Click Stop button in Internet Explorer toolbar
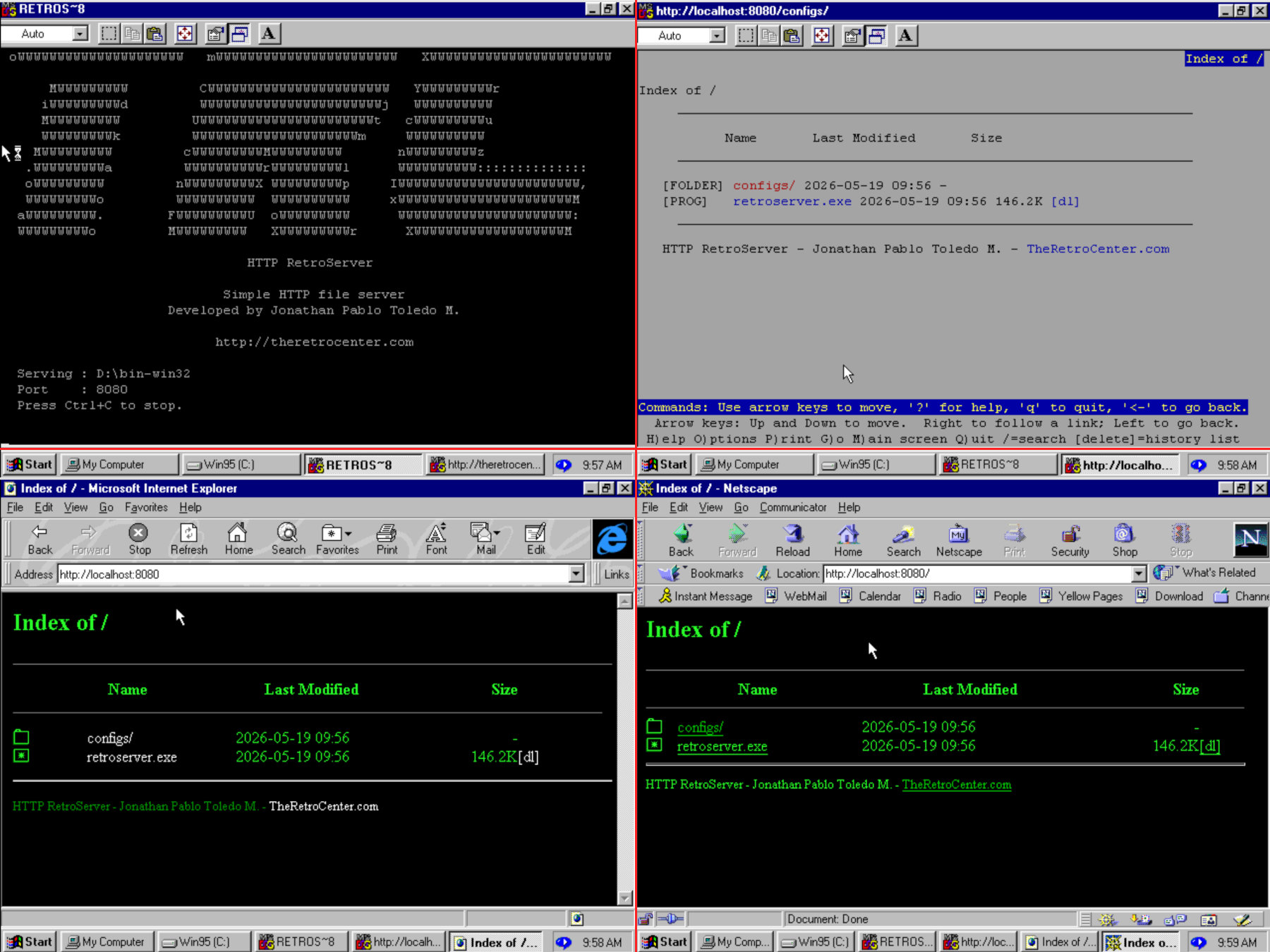 (x=139, y=539)
